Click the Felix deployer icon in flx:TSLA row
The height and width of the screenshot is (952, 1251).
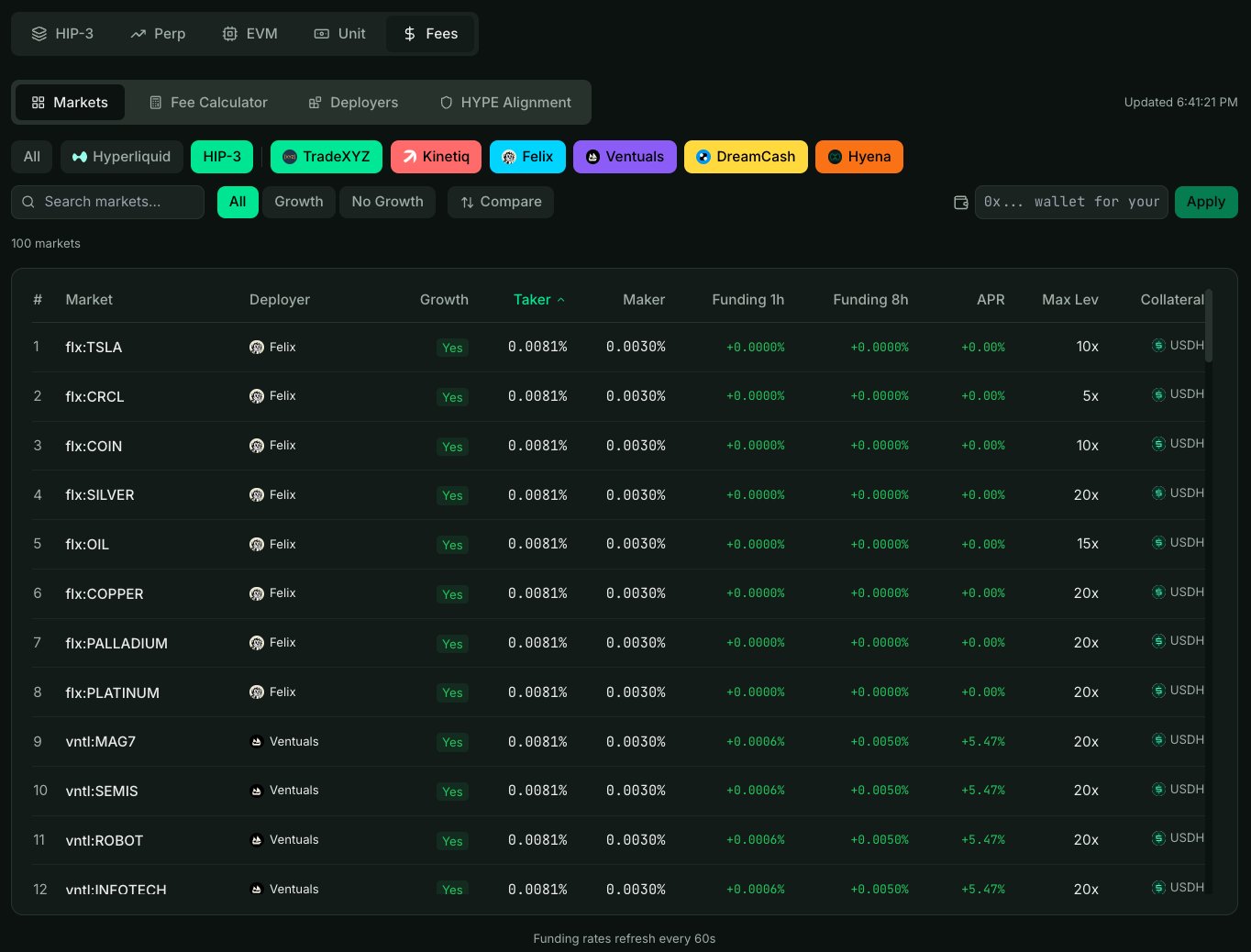point(257,348)
